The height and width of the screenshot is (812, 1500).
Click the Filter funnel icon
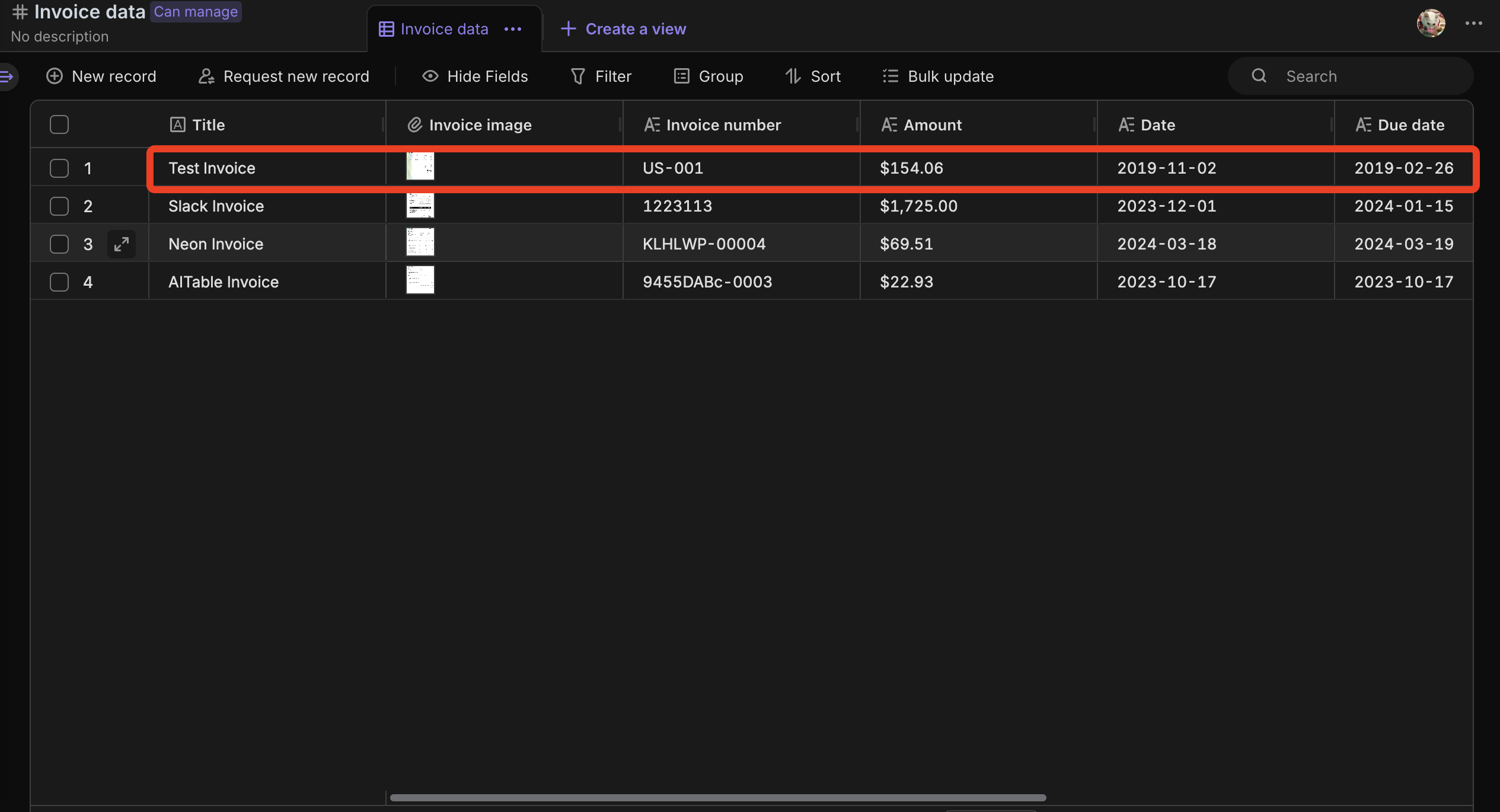(577, 76)
